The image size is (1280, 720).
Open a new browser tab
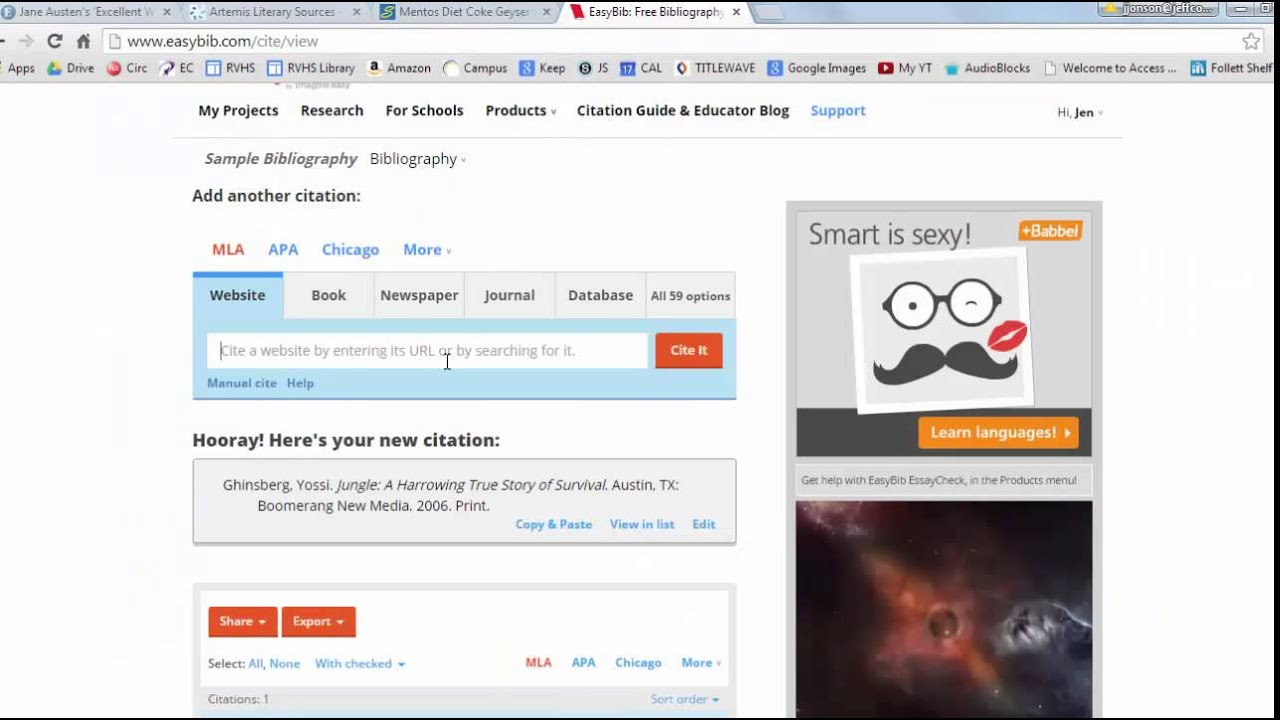coord(767,12)
